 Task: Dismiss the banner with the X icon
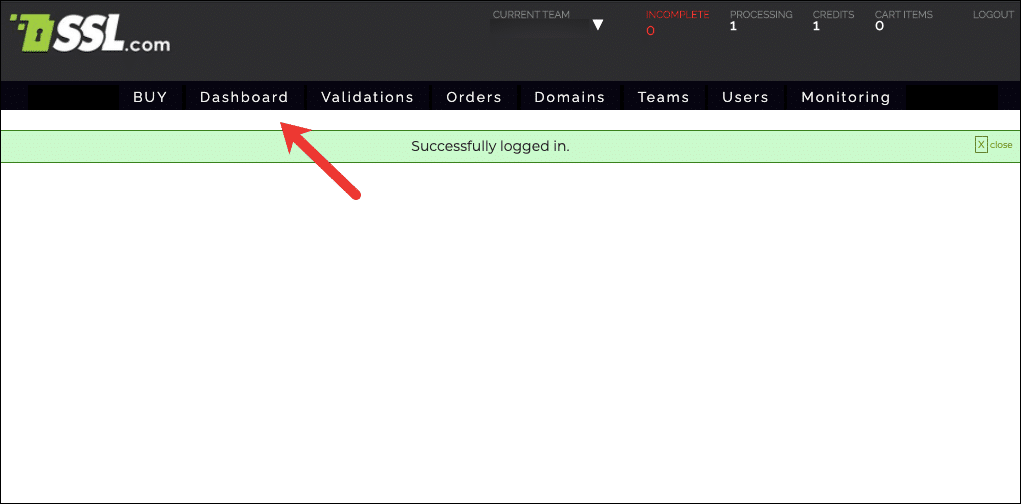point(981,145)
